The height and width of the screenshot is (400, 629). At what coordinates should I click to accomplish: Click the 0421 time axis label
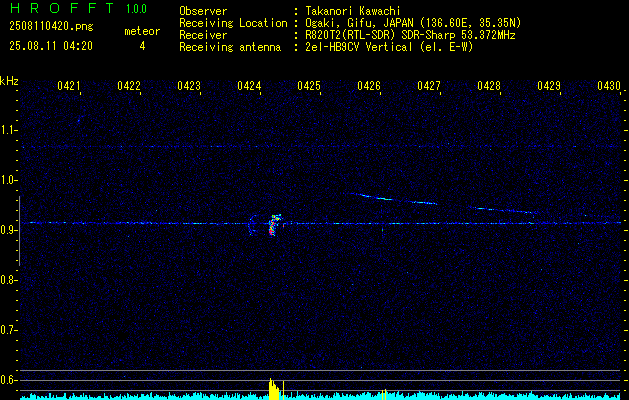[69, 85]
